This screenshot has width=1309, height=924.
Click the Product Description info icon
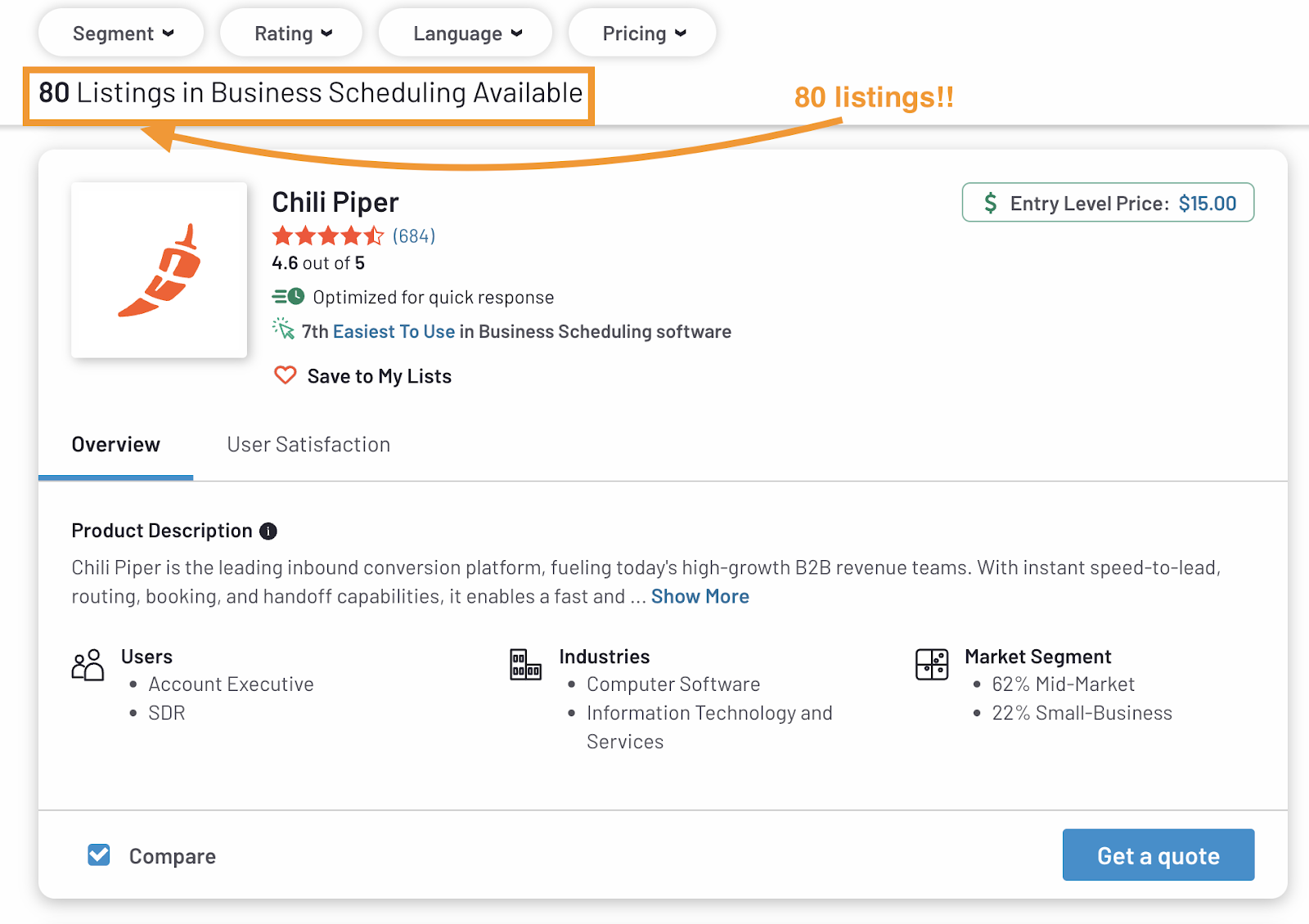(268, 532)
